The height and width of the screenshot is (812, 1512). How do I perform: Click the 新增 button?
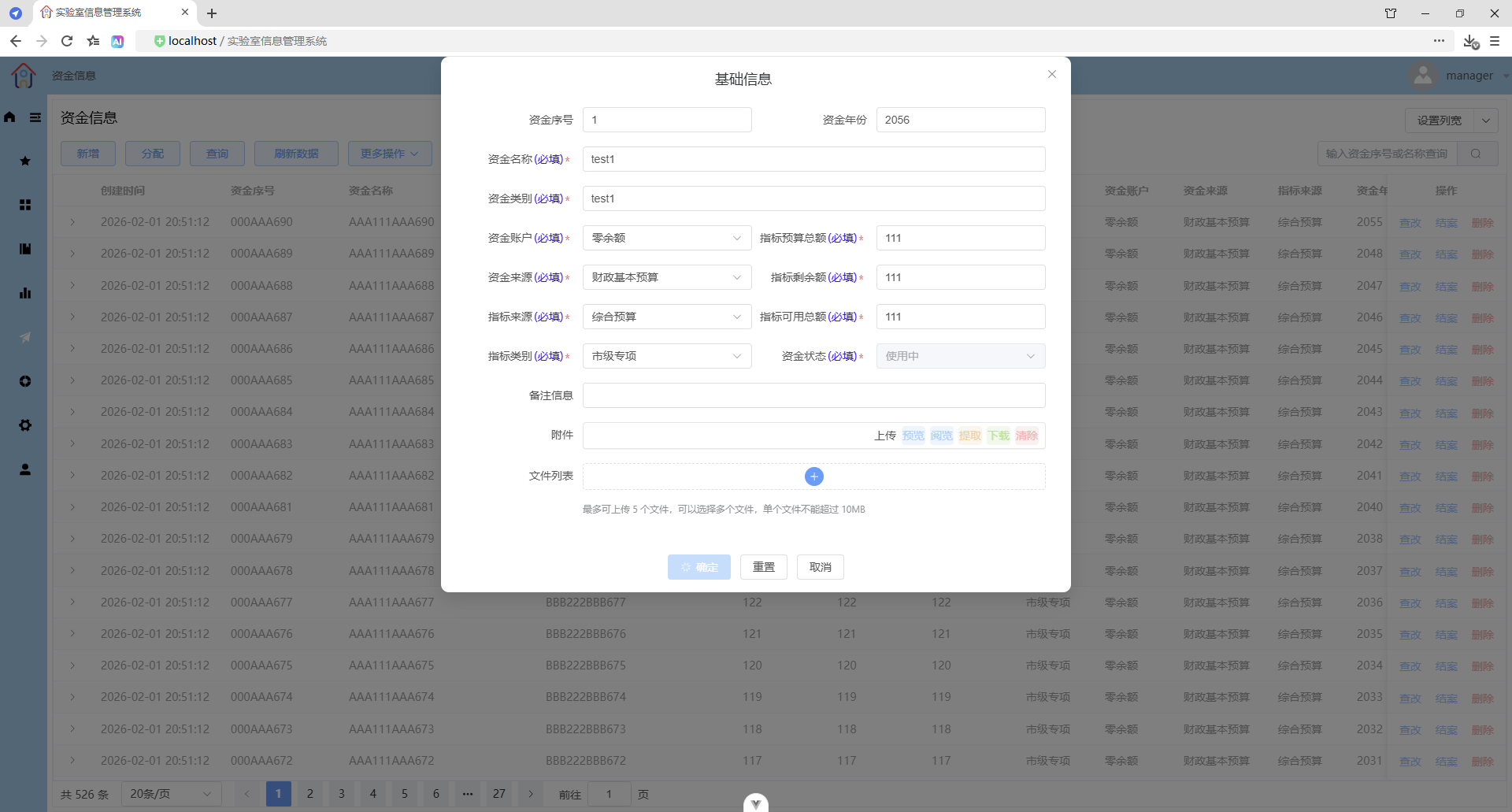click(x=88, y=154)
